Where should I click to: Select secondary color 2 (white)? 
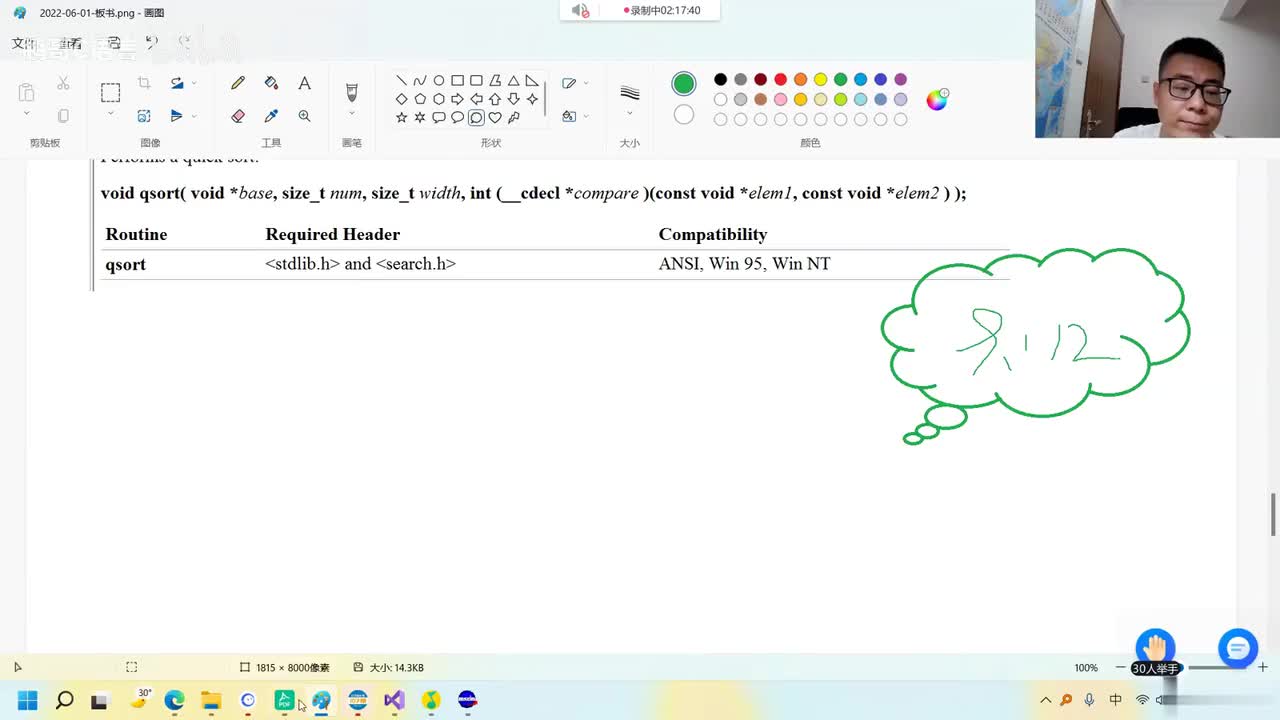click(684, 115)
